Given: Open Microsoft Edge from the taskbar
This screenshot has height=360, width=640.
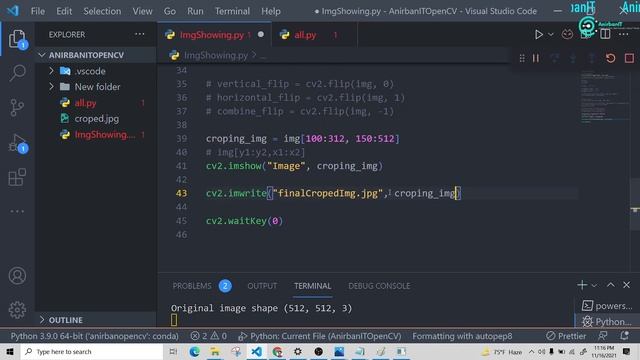Looking at the screenshot, I should pos(195,351).
